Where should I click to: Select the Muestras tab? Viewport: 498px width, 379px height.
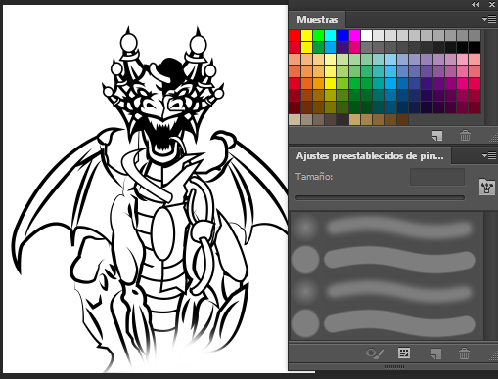point(317,20)
